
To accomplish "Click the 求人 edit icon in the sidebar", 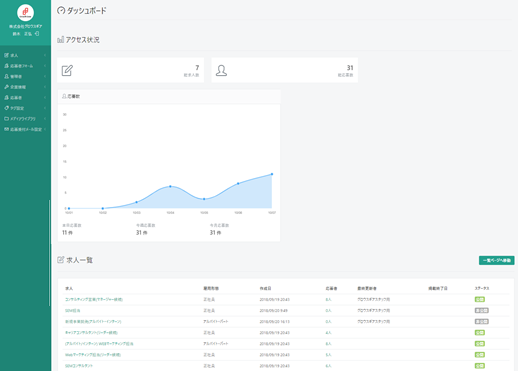I will (x=6, y=55).
